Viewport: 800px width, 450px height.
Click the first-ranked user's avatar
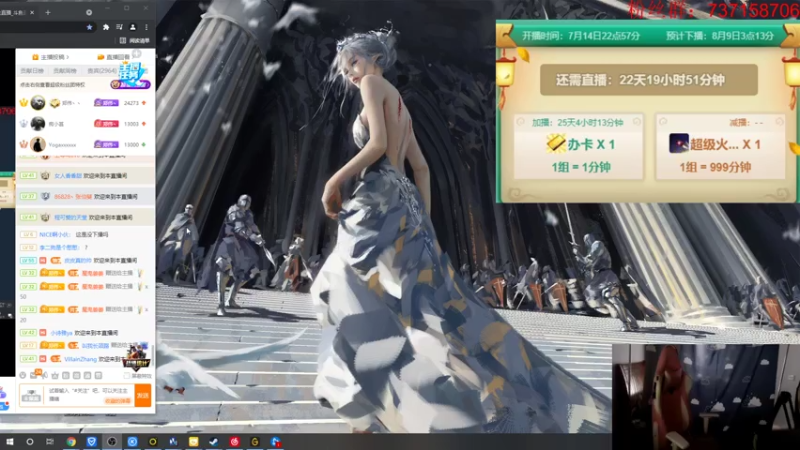point(38,103)
